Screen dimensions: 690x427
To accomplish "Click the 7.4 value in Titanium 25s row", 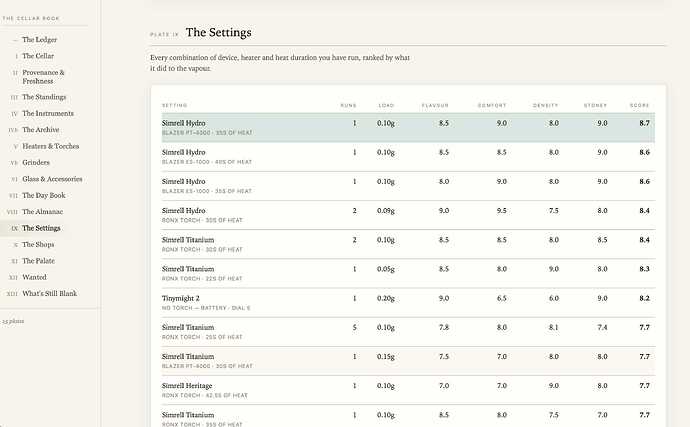I will coord(602,327).
